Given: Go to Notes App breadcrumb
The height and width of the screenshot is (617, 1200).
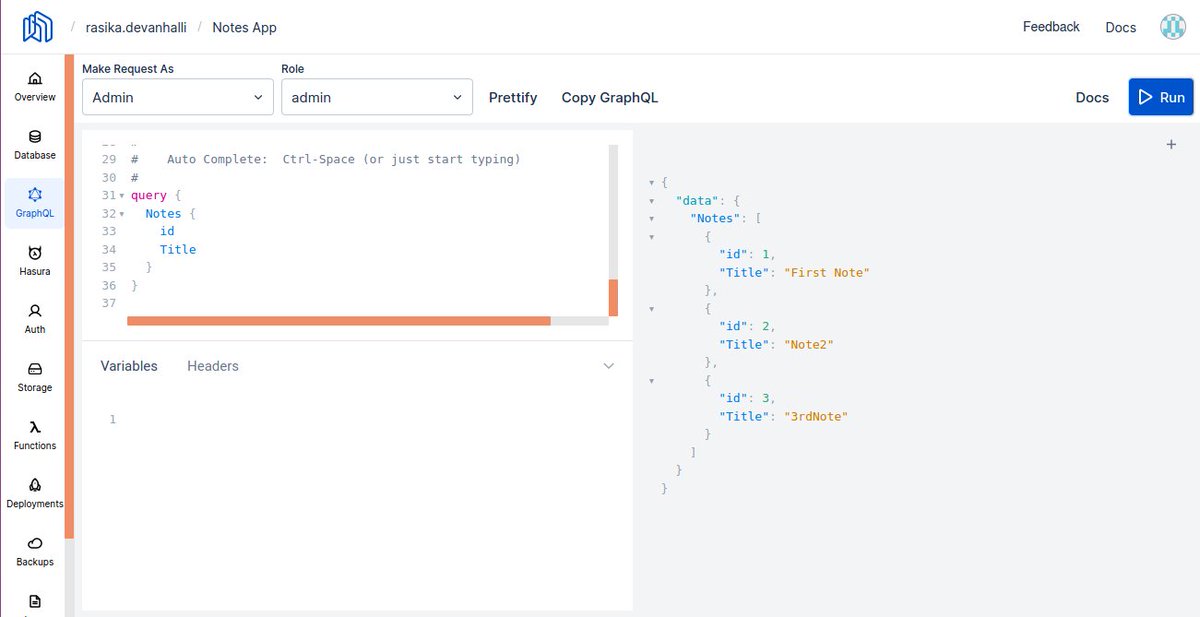Looking at the screenshot, I should [244, 27].
